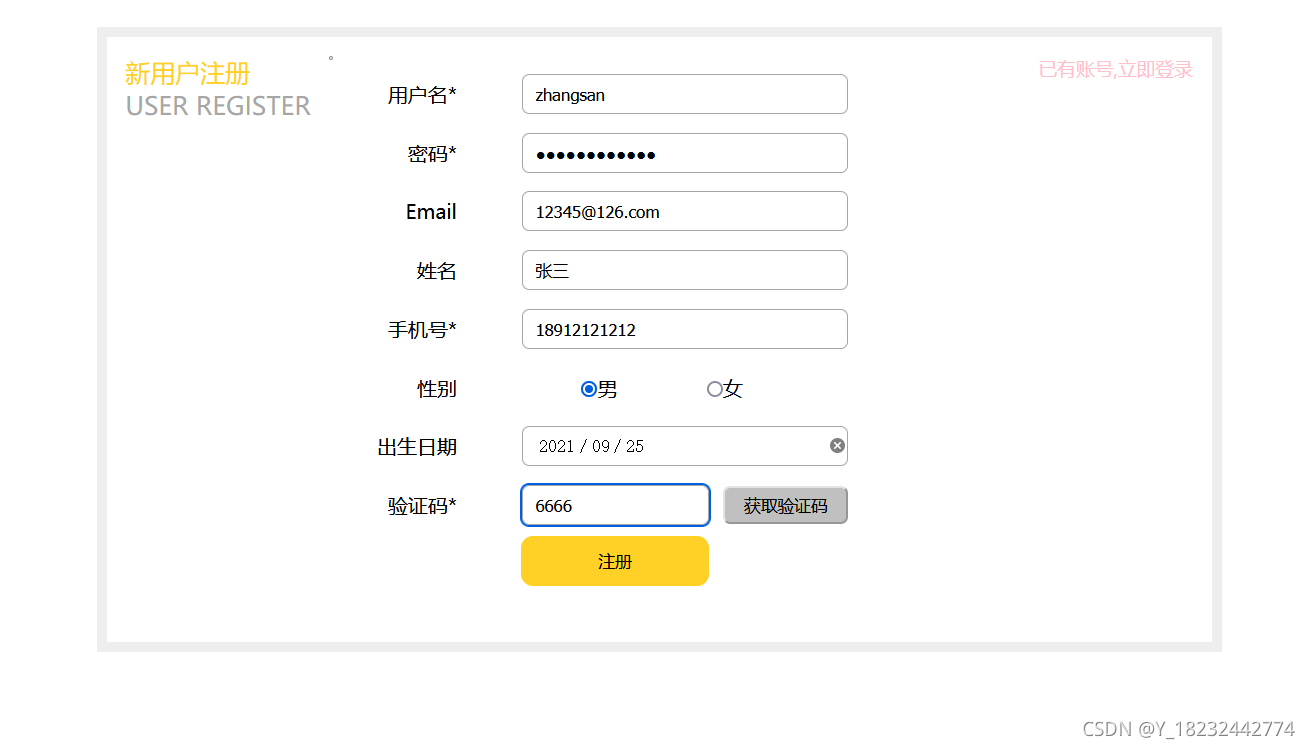The image size is (1310, 749).
Task: Click the 验证码* label
Action: [x=422, y=506]
